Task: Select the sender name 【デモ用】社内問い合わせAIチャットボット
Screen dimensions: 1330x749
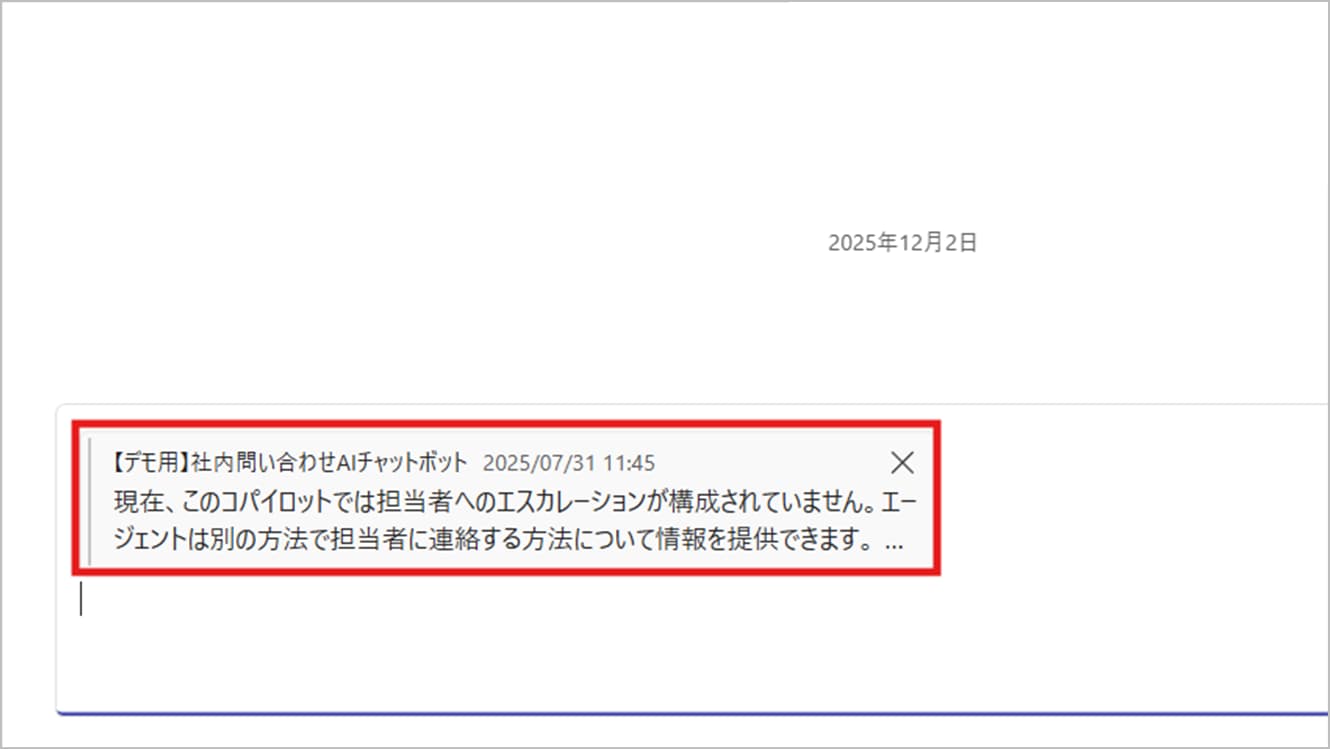Action: (x=289, y=462)
